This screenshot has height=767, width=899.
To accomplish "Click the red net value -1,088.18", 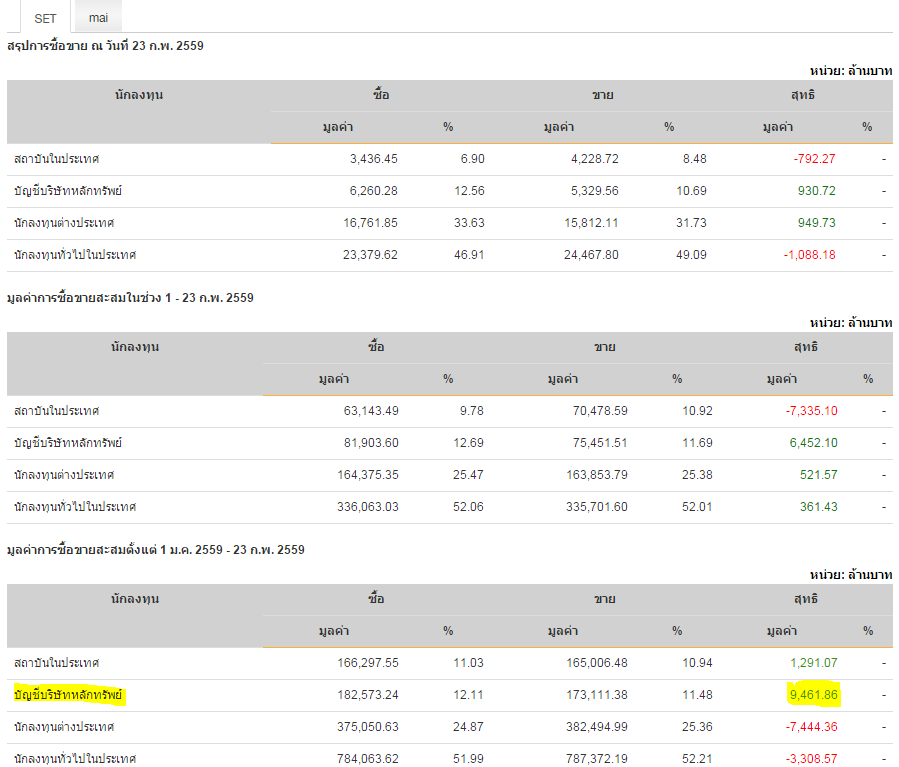I will point(809,255).
